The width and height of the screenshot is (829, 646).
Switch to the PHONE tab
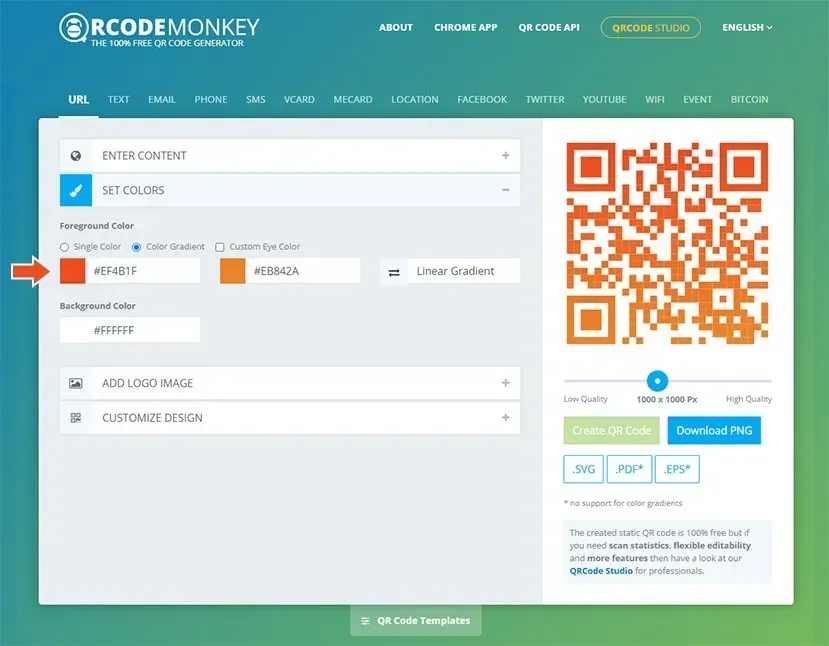[211, 99]
